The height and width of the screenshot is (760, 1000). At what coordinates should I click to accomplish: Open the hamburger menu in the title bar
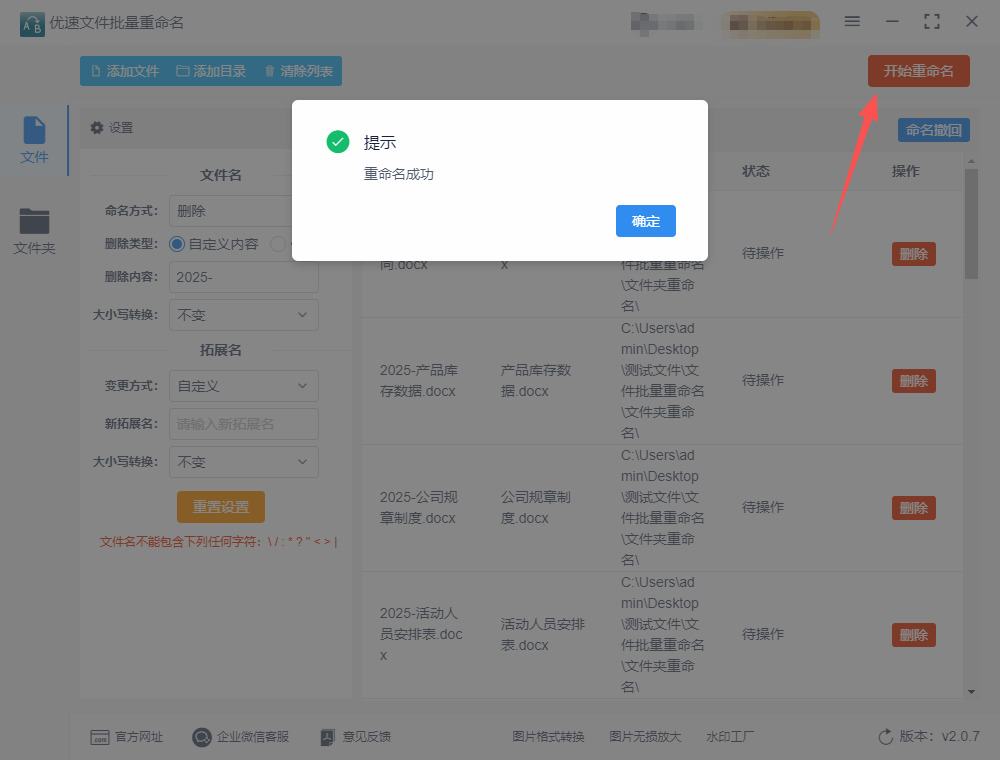pyautogui.click(x=852, y=22)
